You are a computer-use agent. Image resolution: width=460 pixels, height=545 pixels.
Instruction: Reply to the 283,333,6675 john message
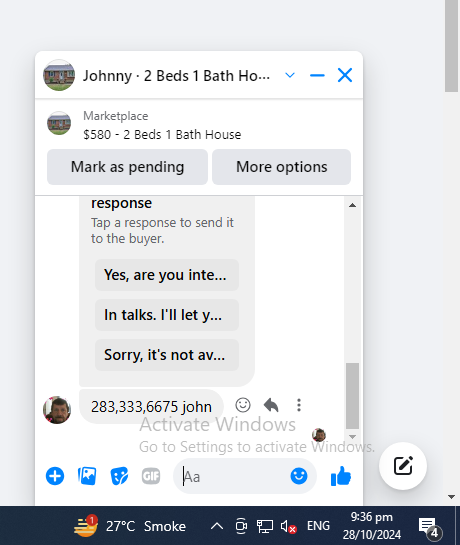click(x=271, y=405)
